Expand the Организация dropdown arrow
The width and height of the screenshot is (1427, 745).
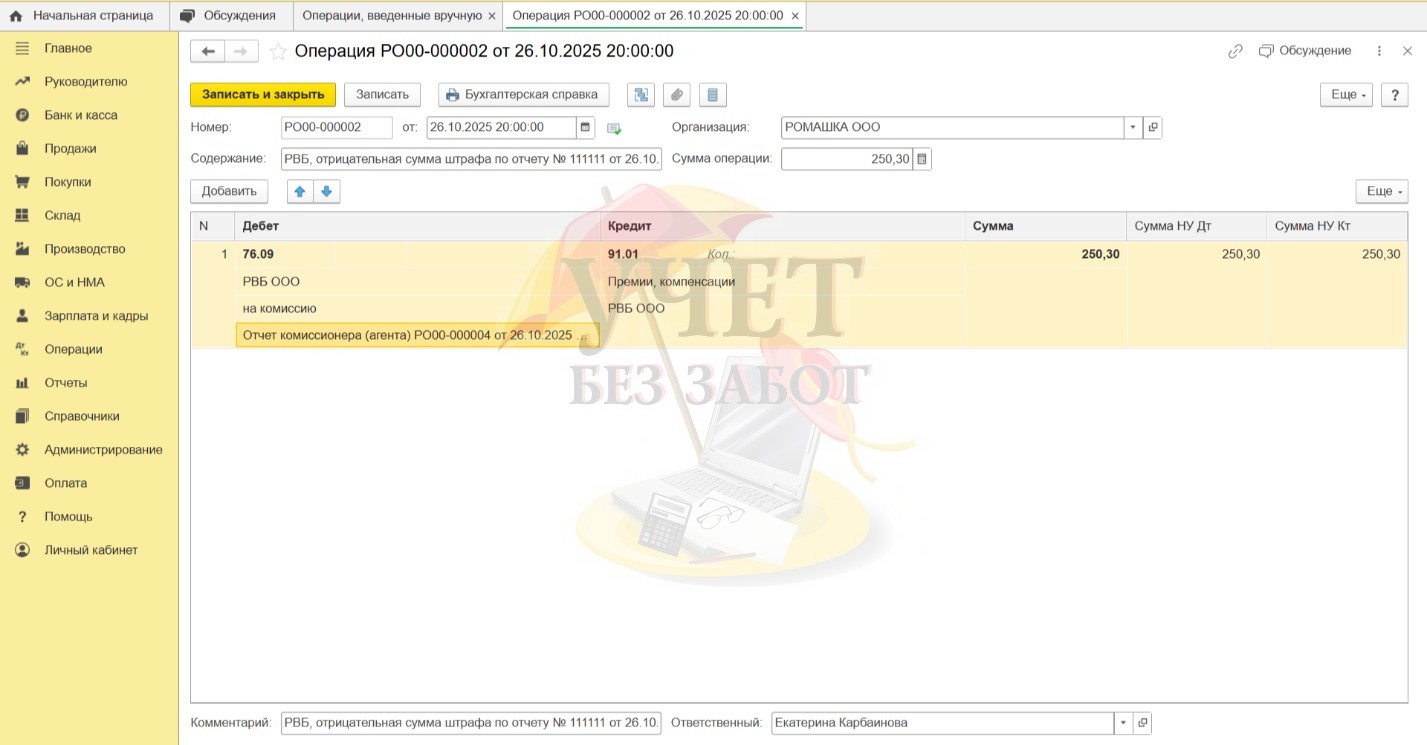coord(1133,128)
